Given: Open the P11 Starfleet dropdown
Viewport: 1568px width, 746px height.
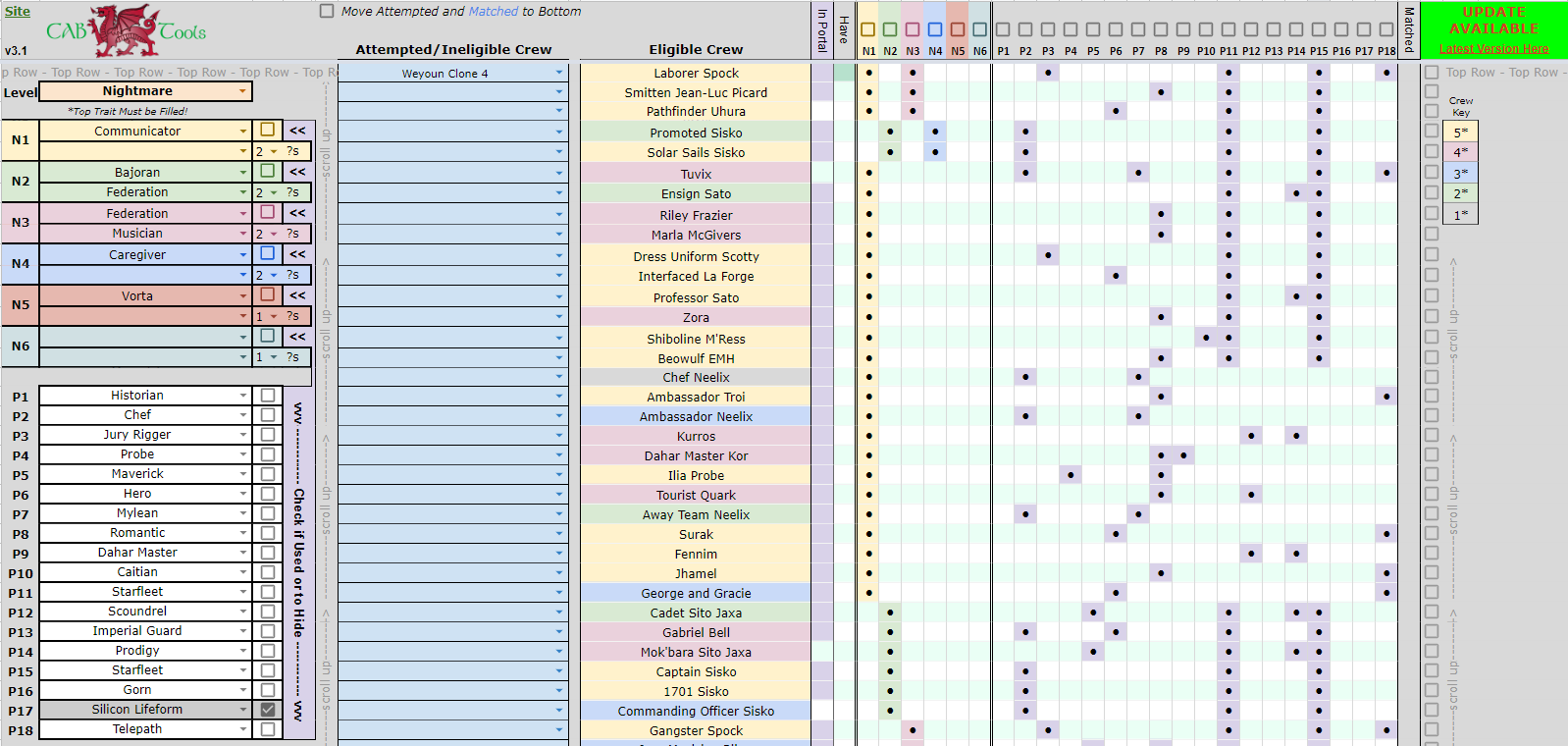Looking at the screenshot, I should [x=243, y=592].
